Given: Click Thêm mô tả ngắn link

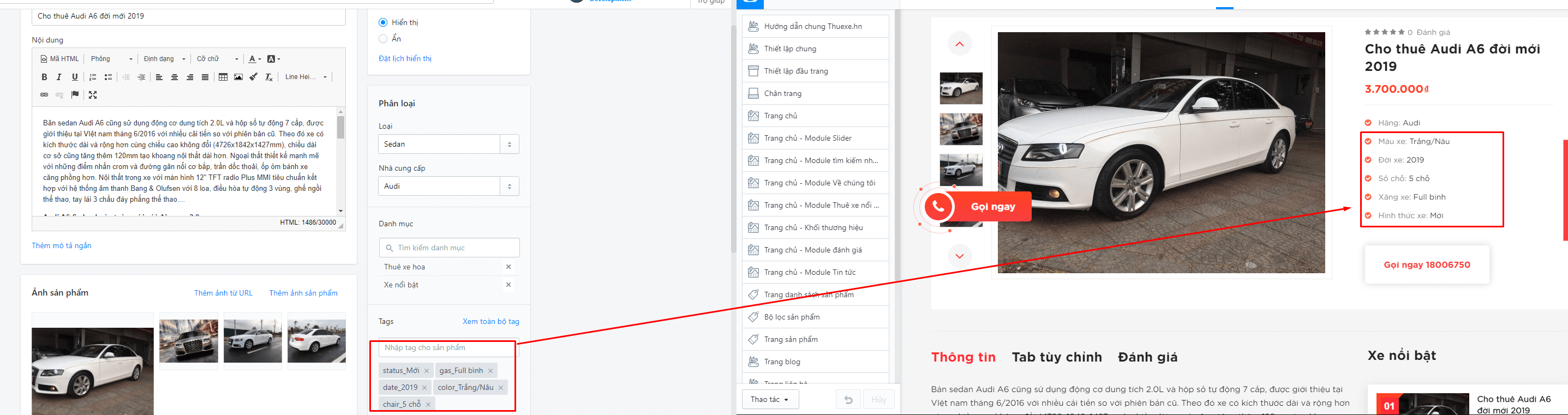Looking at the screenshot, I should tap(62, 246).
